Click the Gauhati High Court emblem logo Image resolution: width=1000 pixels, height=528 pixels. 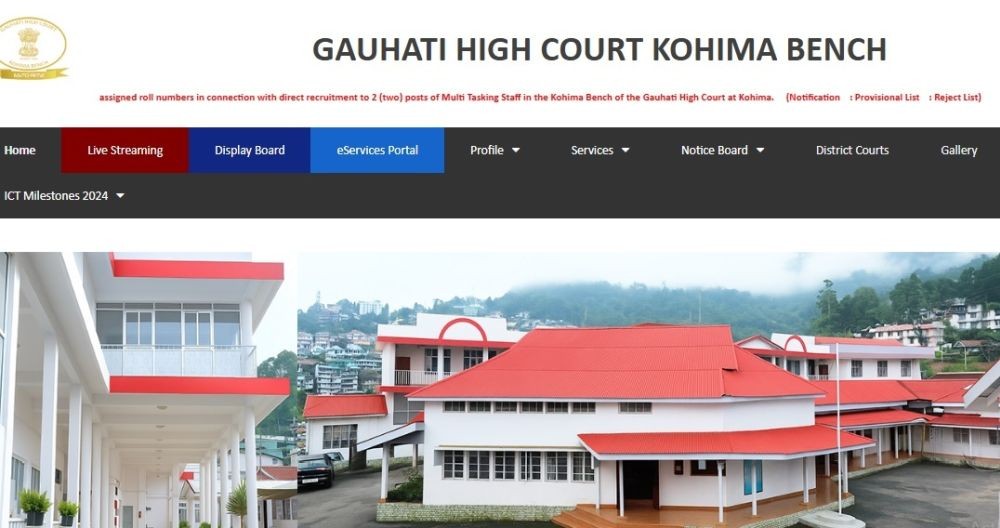tap(32, 48)
